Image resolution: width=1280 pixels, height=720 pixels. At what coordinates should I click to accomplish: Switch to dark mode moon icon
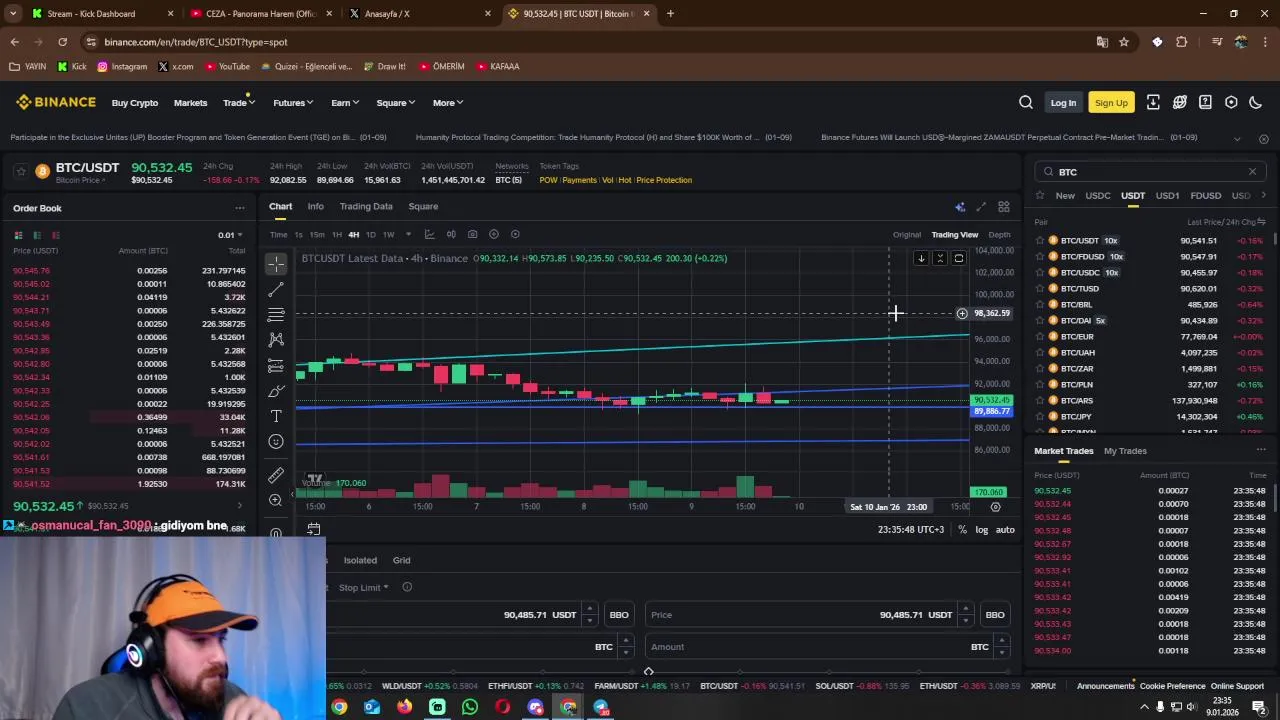pos(1256,102)
